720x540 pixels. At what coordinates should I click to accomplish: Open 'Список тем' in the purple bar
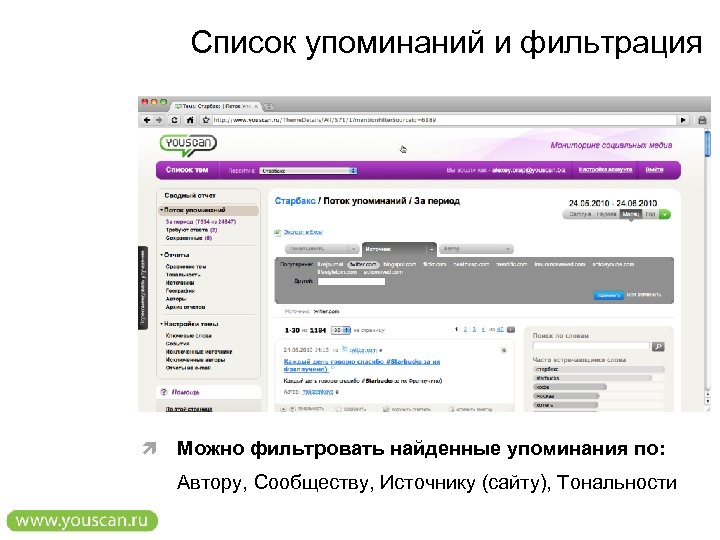point(187,170)
